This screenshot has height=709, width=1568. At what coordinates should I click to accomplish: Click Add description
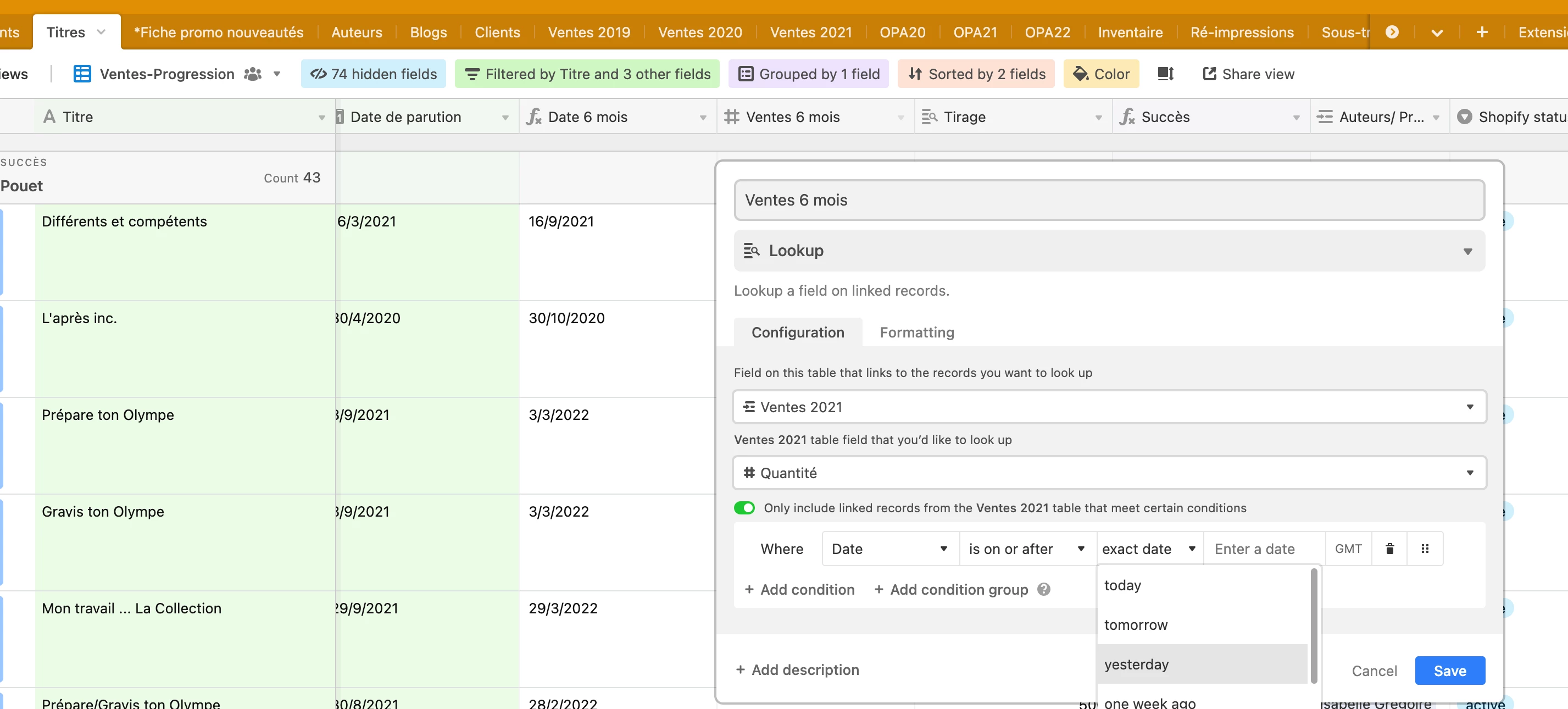[797, 670]
